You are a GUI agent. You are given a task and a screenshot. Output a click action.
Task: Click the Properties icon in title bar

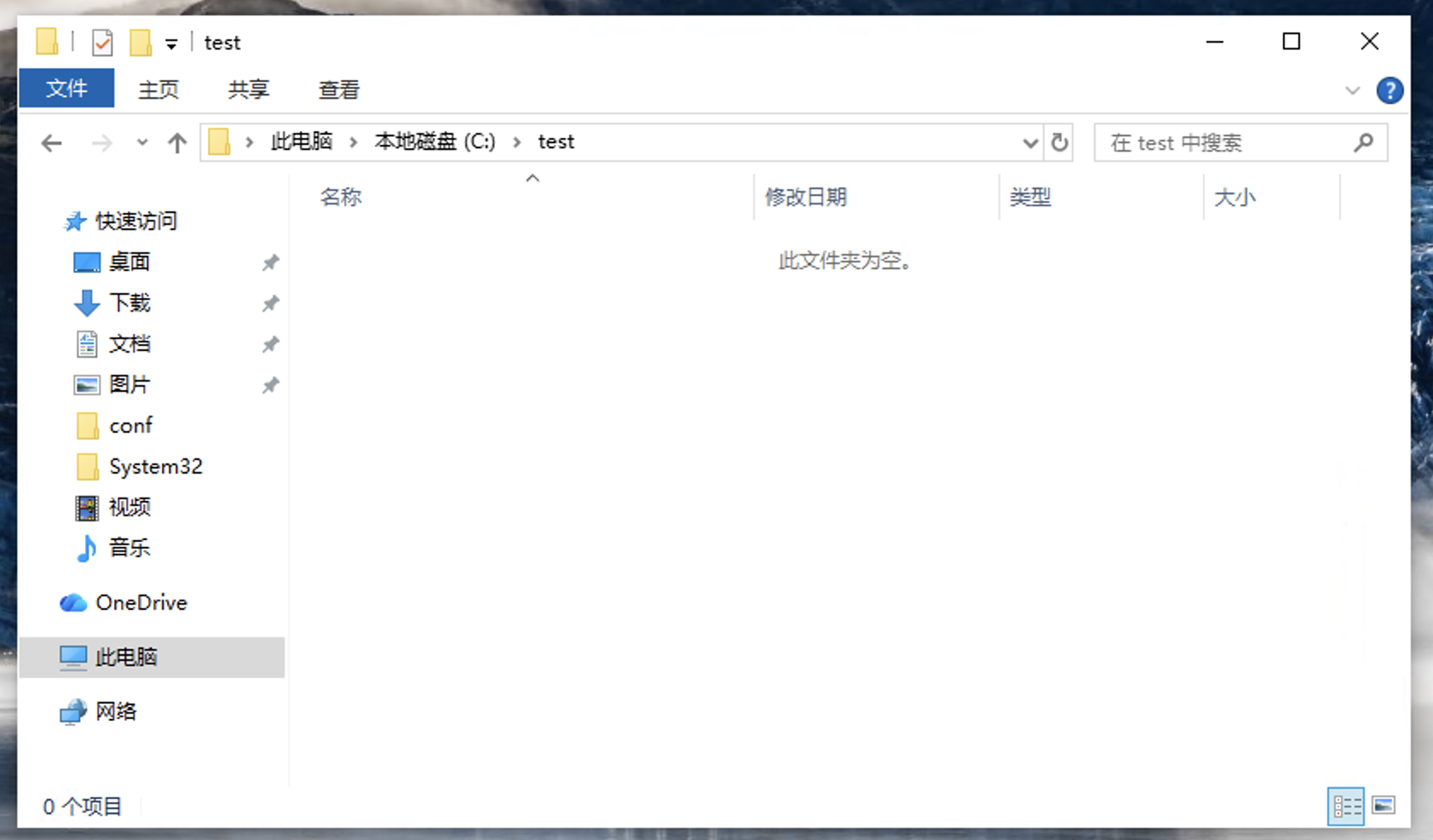(x=102, y=43)
